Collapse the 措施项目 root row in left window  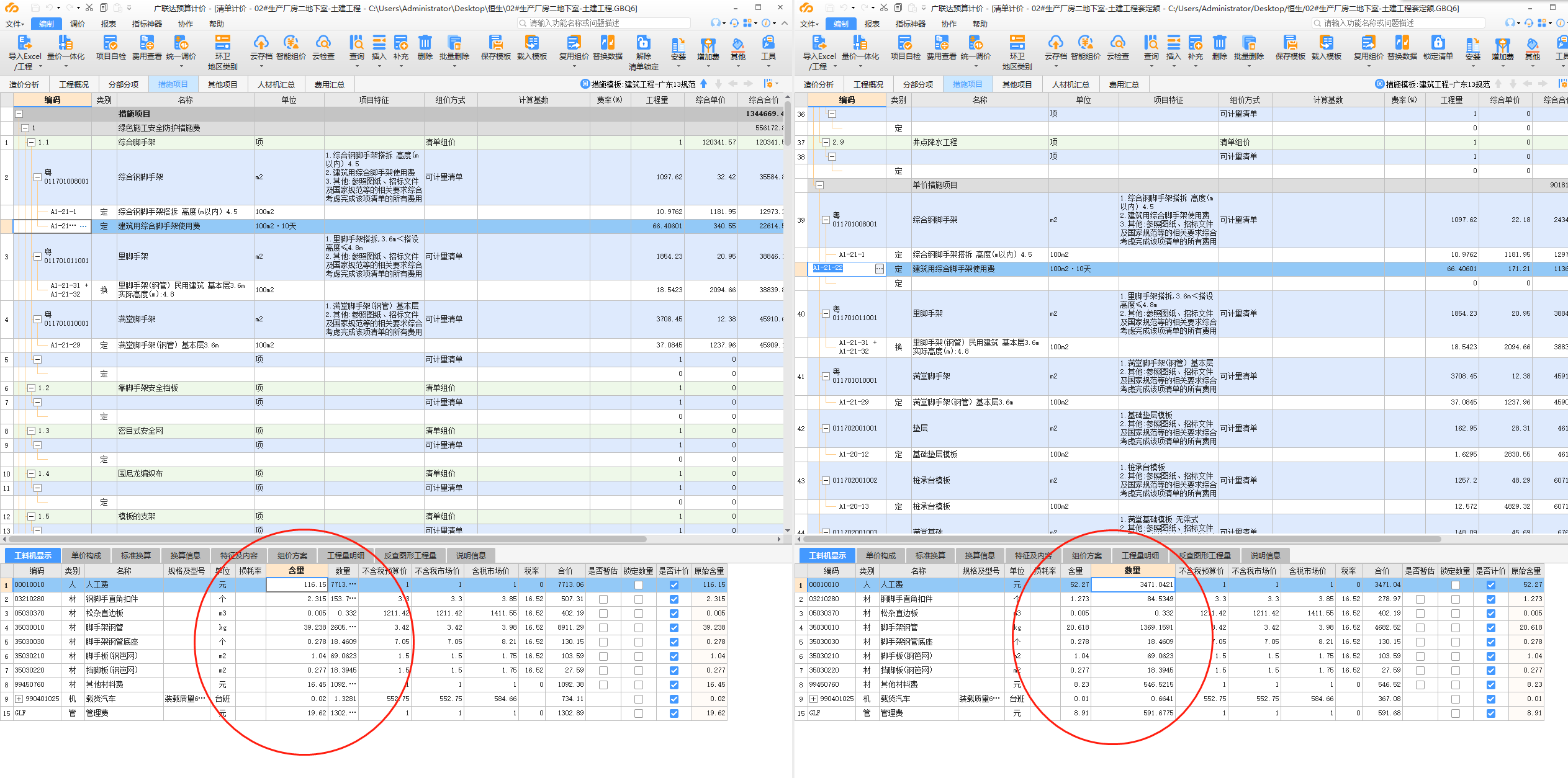[19, 114]
